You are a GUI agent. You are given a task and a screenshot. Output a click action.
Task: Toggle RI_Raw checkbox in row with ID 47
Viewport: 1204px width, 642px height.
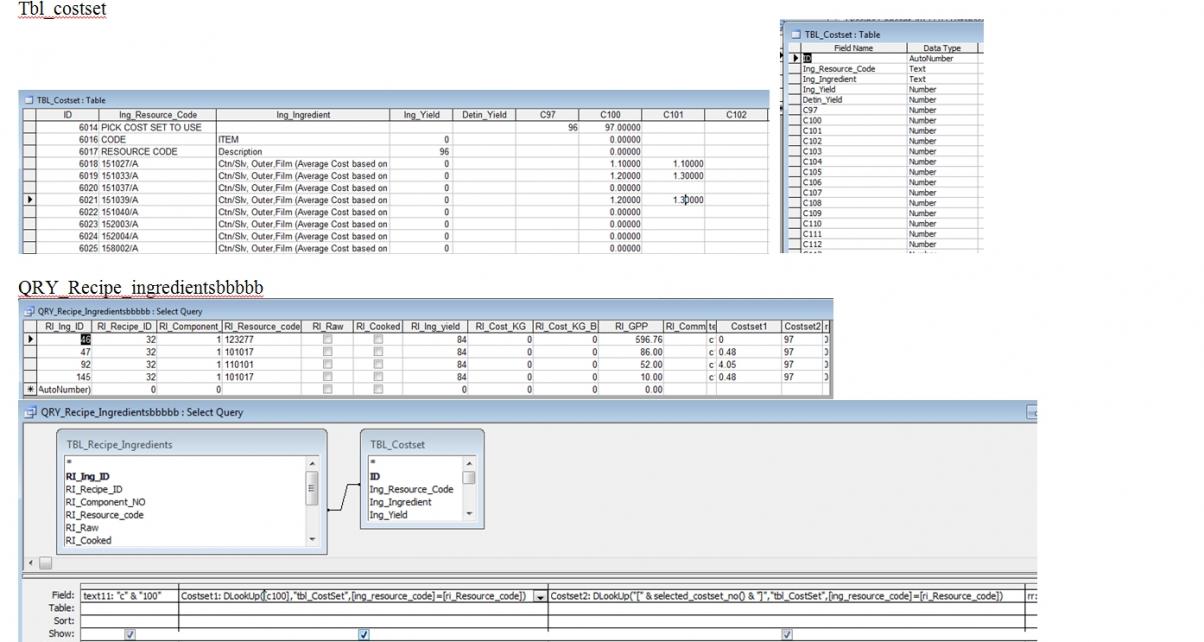click(x=327, y=352)
